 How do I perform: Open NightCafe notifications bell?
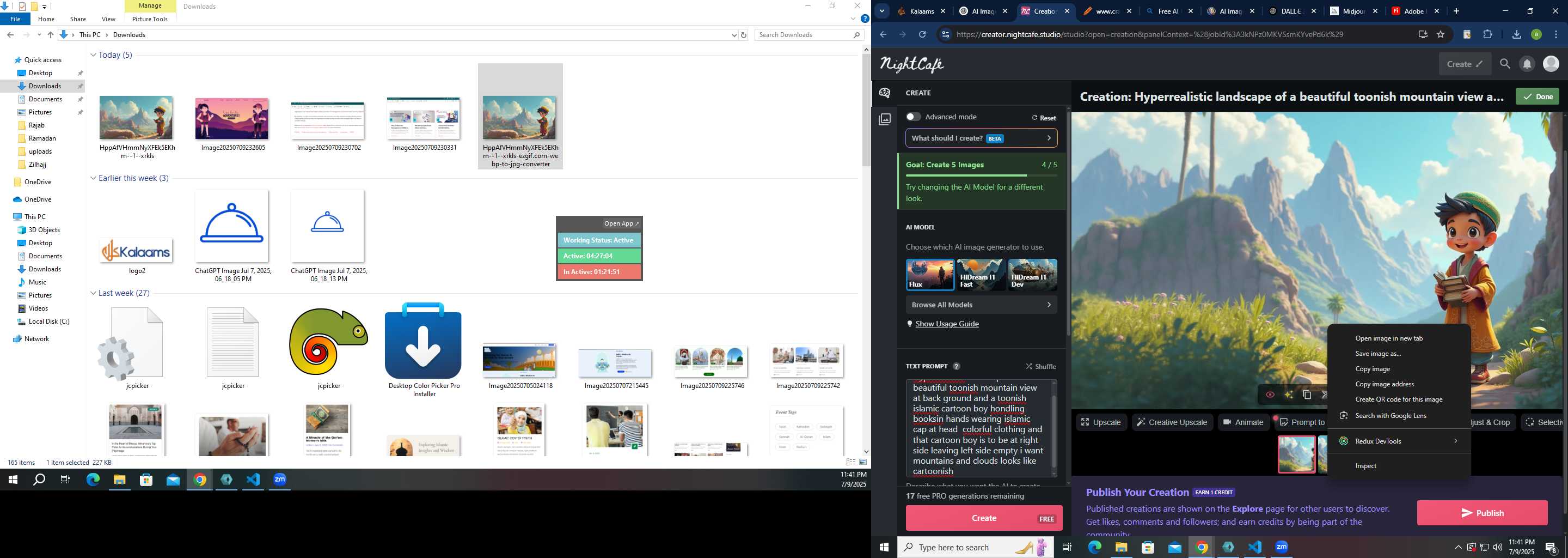[1527, 64]
